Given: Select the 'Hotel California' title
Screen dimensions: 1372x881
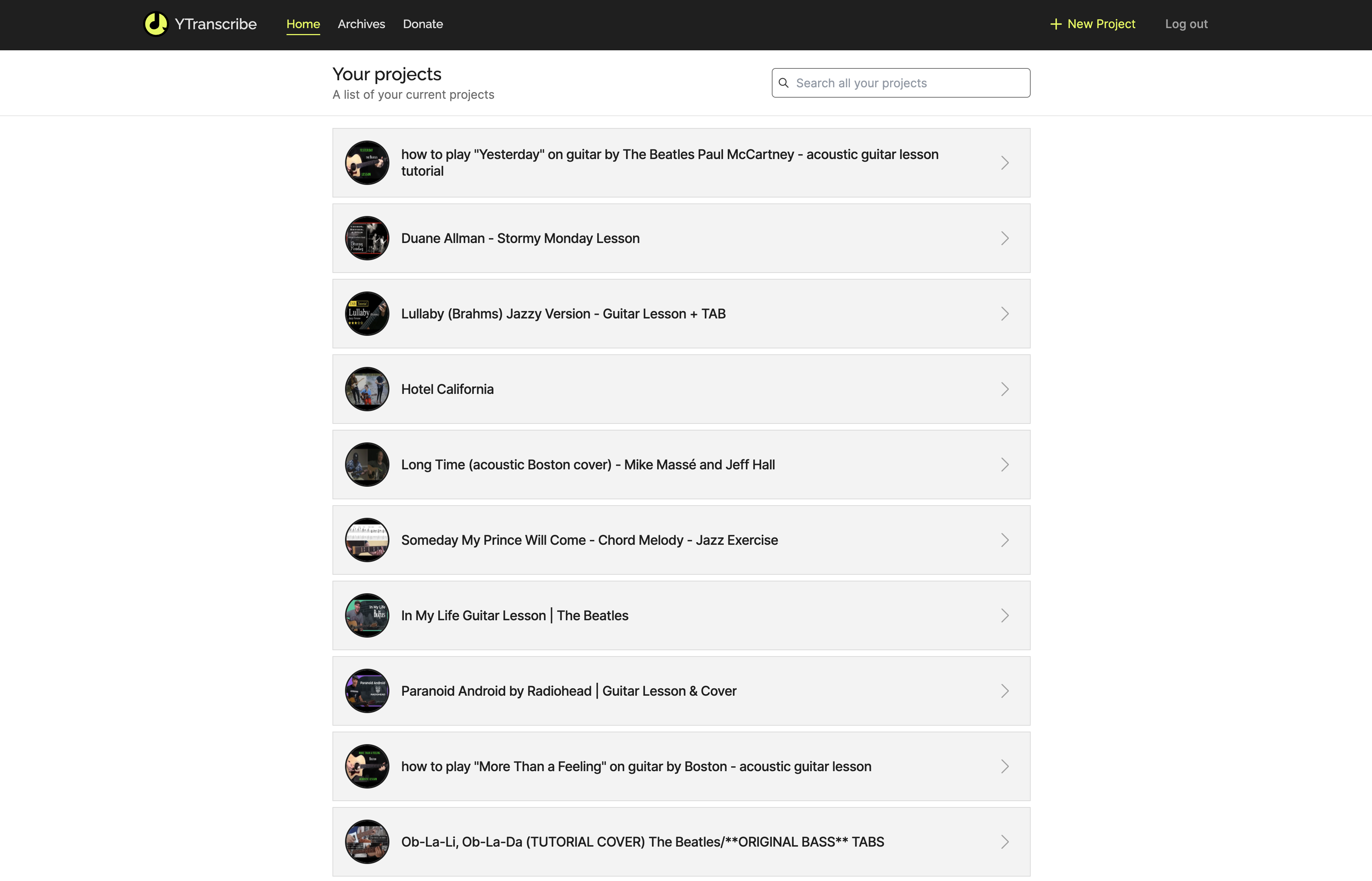Looking at the screenshot, I should (x=447, y=389).
